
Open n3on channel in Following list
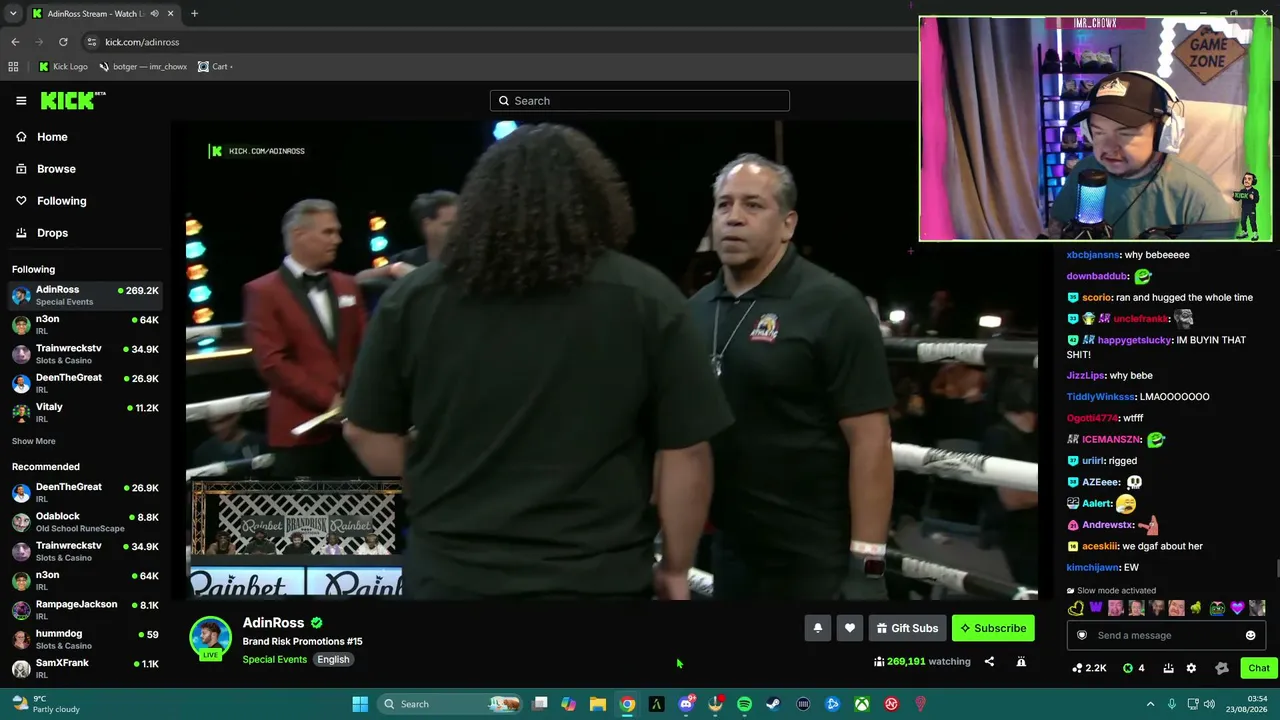(85, 325)
